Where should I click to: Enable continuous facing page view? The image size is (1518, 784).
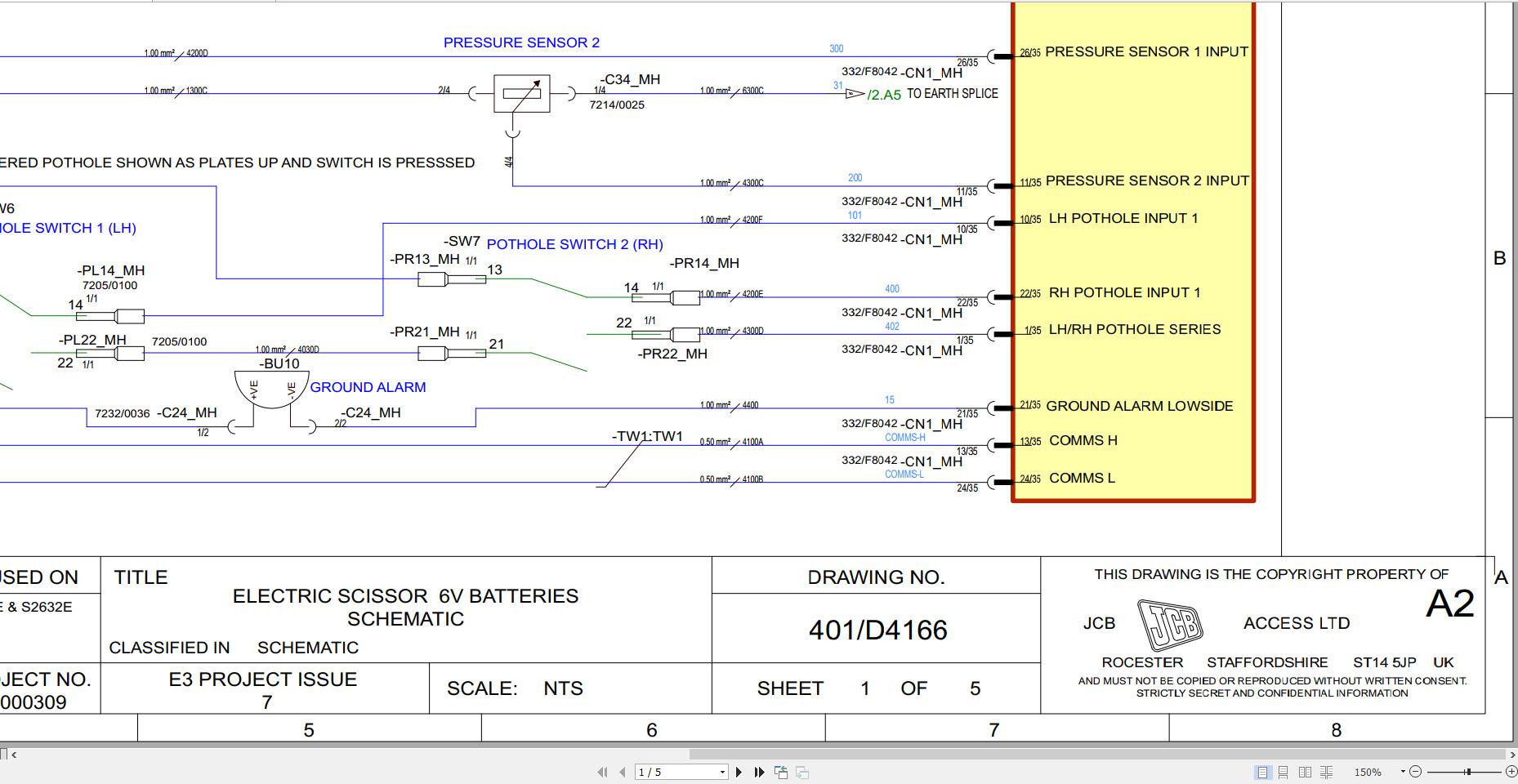[1326, 772]
